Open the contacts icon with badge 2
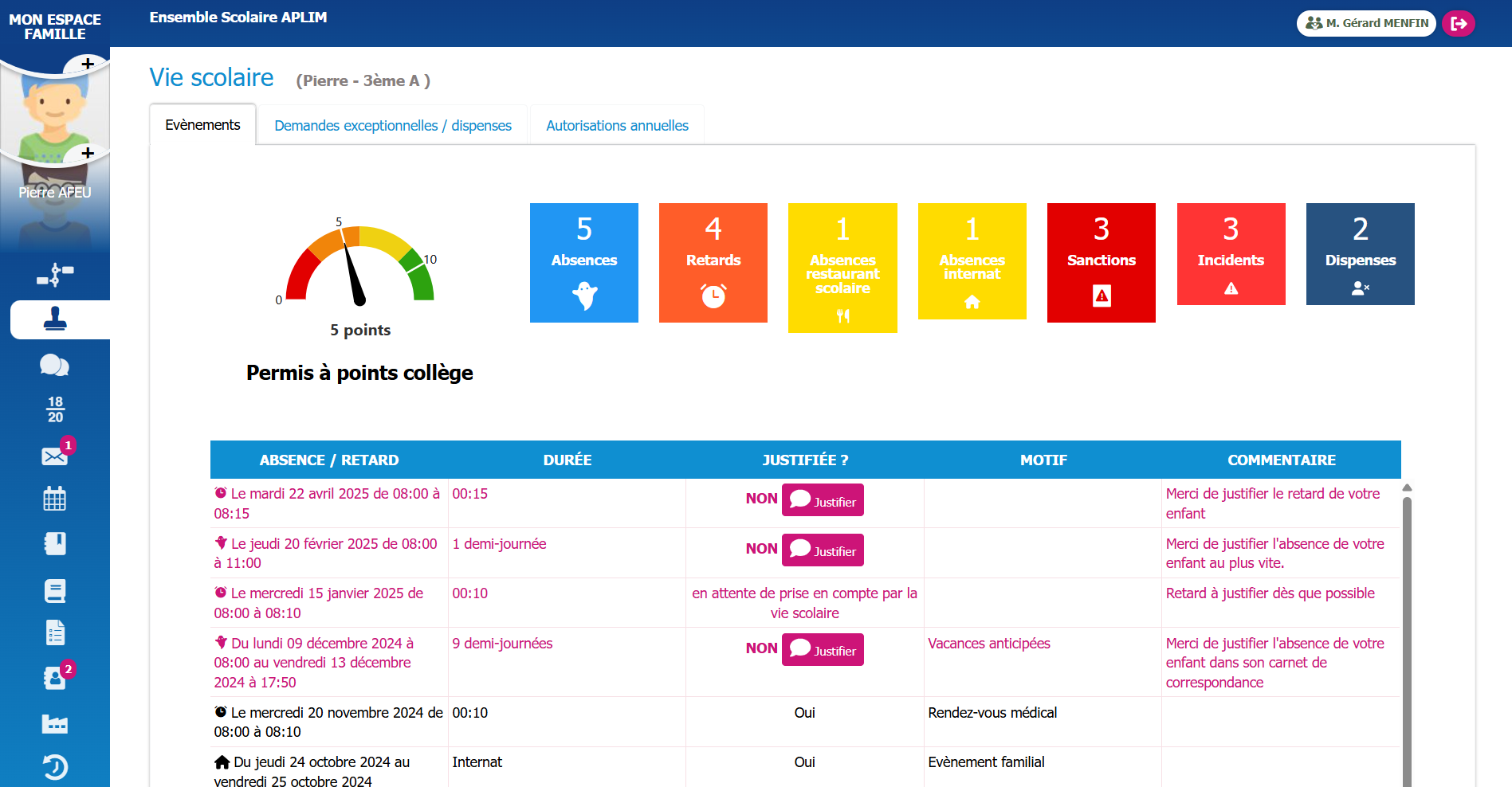The height and width of the screenshot is (787, 1512). click(55, 677)
